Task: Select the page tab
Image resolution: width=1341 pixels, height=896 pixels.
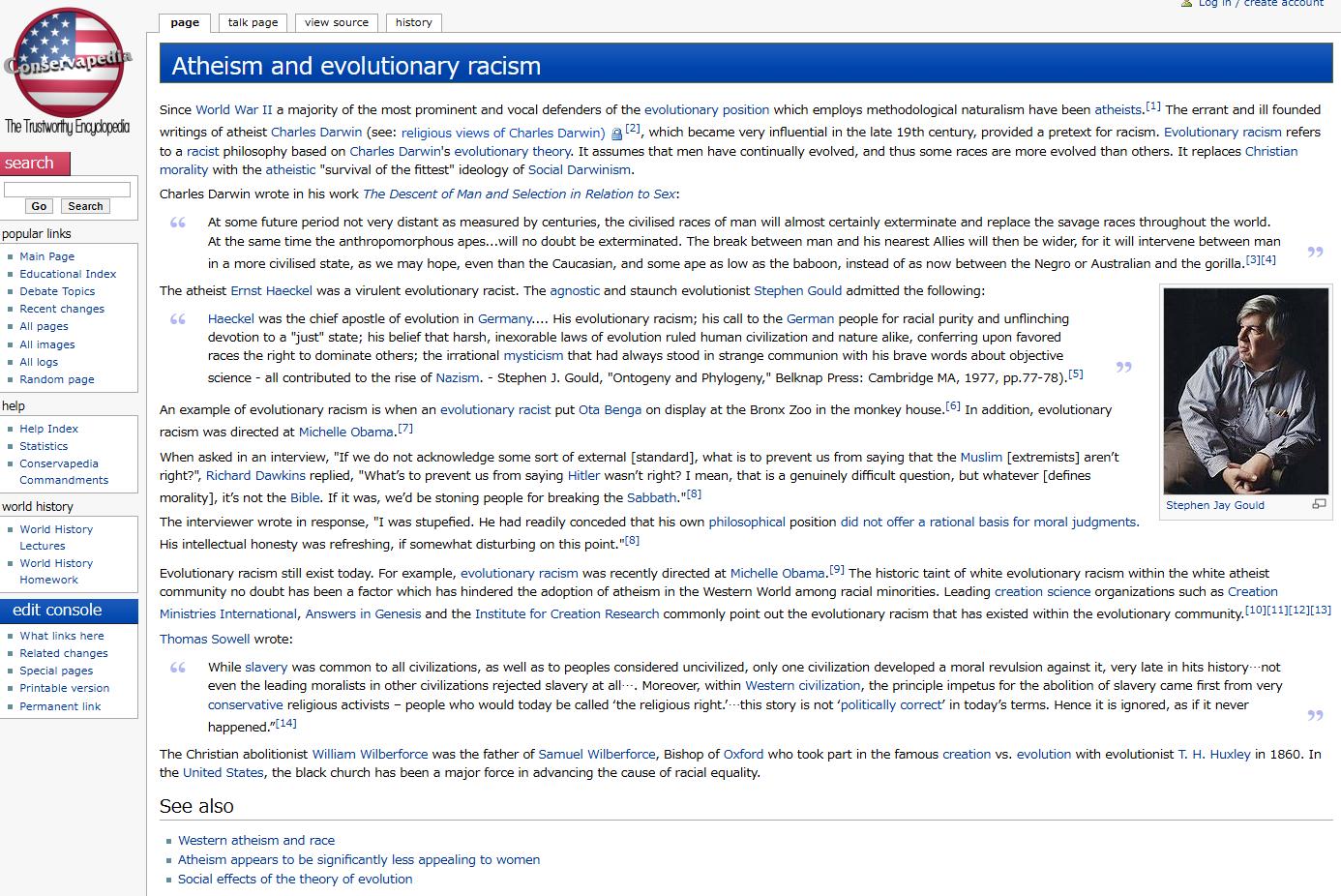Action: pos(185,22)
